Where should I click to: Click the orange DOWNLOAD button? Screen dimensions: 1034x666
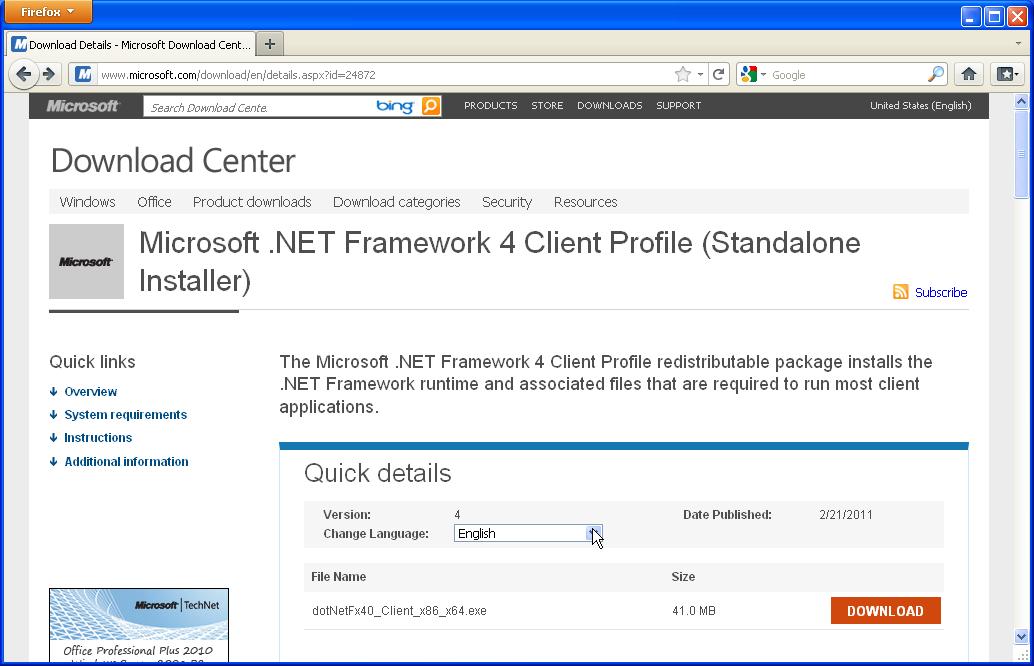[884, 610]
